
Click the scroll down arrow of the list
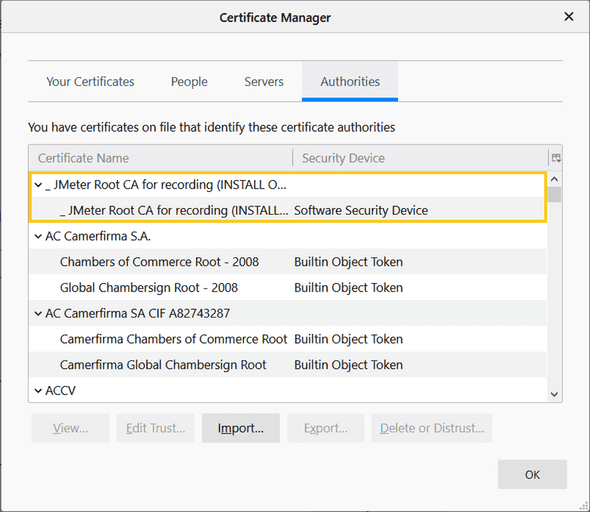[554, 394]
